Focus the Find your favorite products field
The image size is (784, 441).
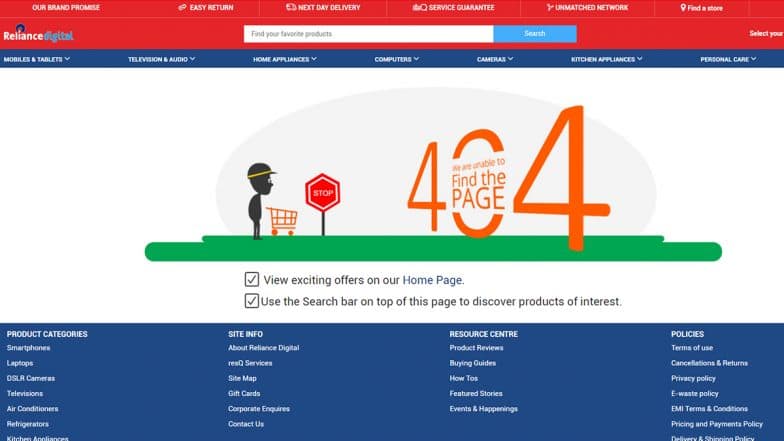coord(368,34)
